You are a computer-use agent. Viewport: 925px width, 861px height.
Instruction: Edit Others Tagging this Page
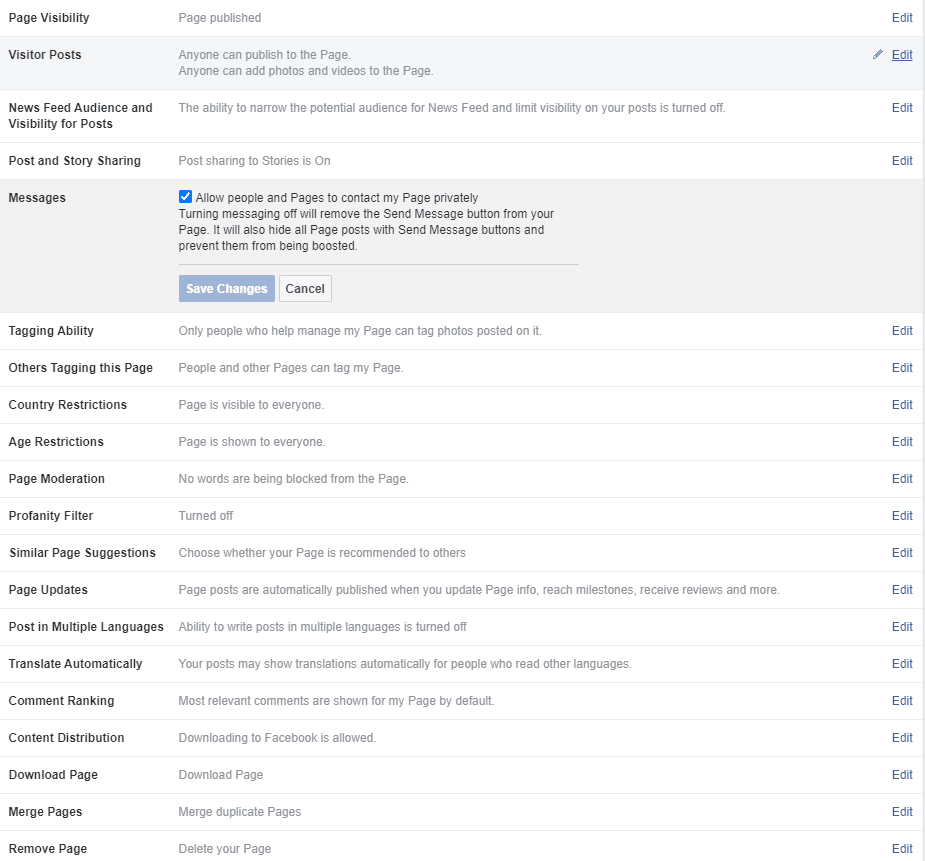tap(901, 367)
